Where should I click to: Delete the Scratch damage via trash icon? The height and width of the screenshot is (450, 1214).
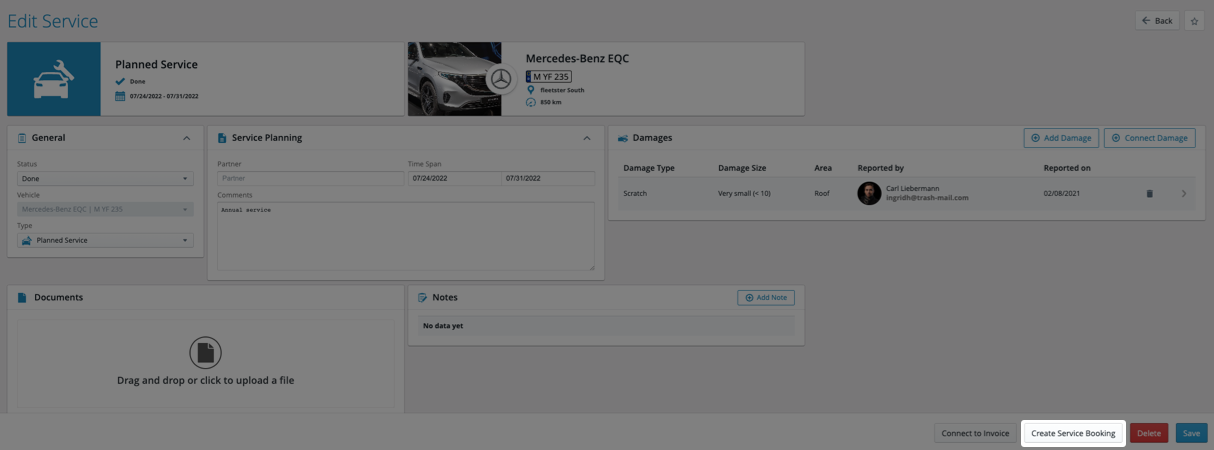point(1149,193)
